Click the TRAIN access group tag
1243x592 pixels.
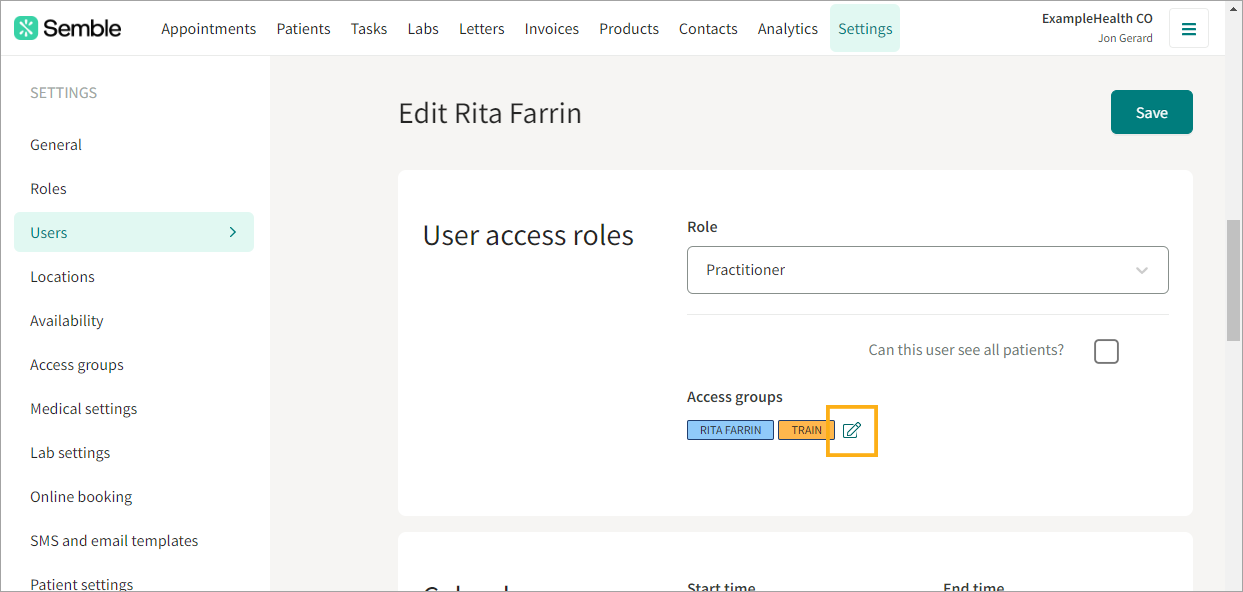[806, 430]
